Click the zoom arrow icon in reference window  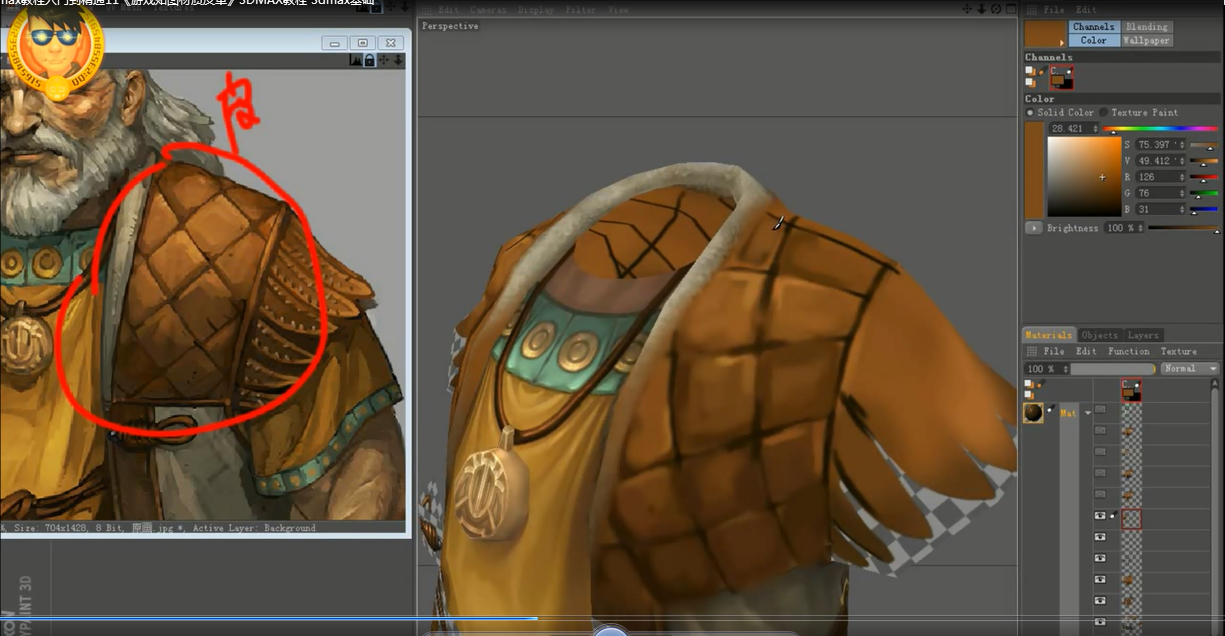tap(398, 61)
